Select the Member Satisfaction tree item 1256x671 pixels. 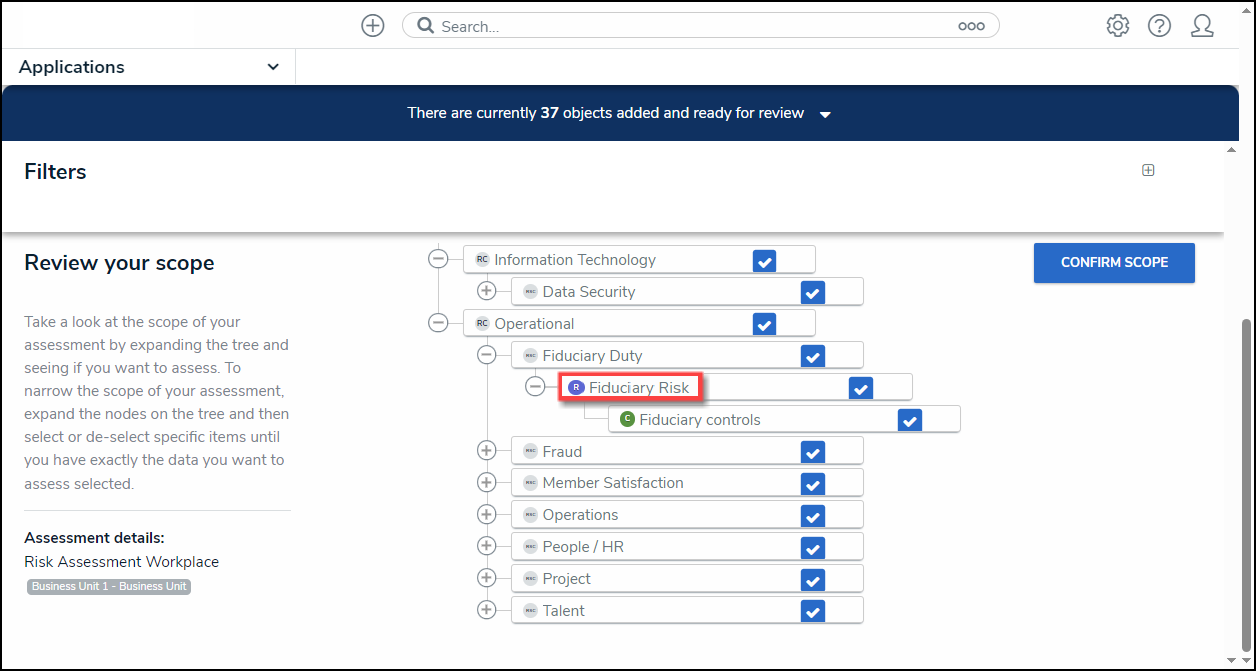pos(613,483)
